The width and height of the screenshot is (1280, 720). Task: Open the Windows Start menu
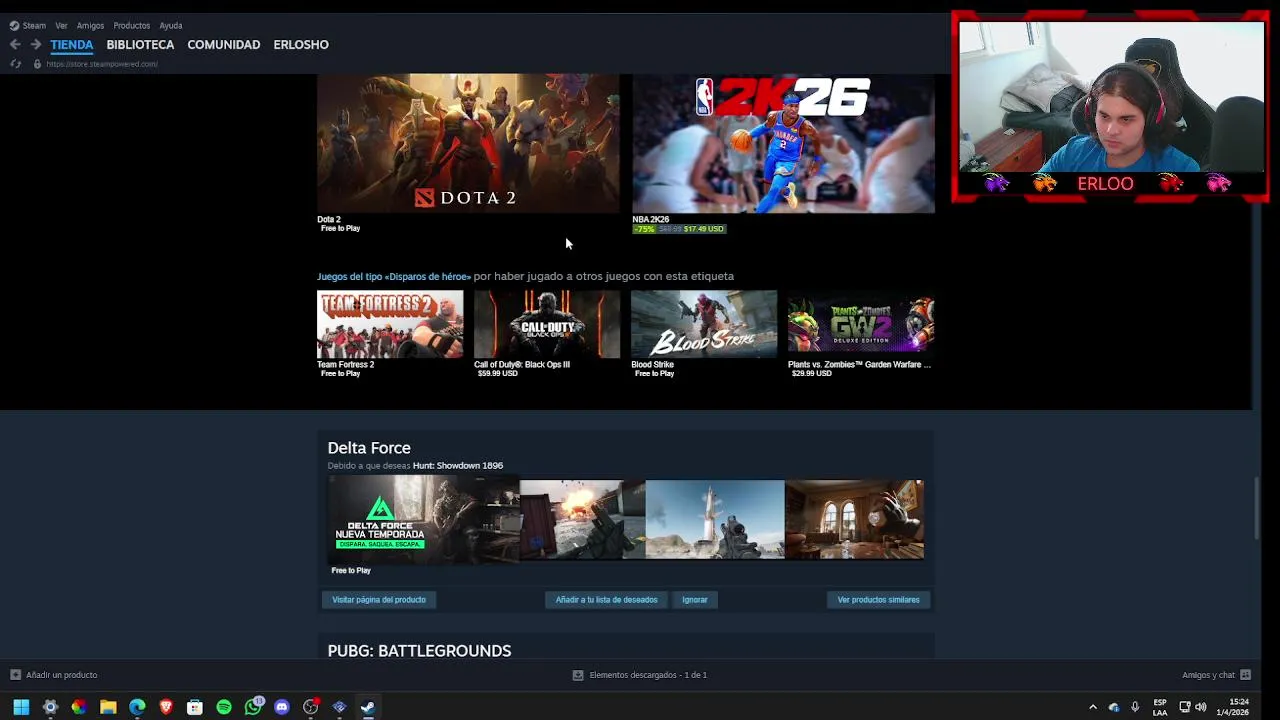(x=21, y=707)
